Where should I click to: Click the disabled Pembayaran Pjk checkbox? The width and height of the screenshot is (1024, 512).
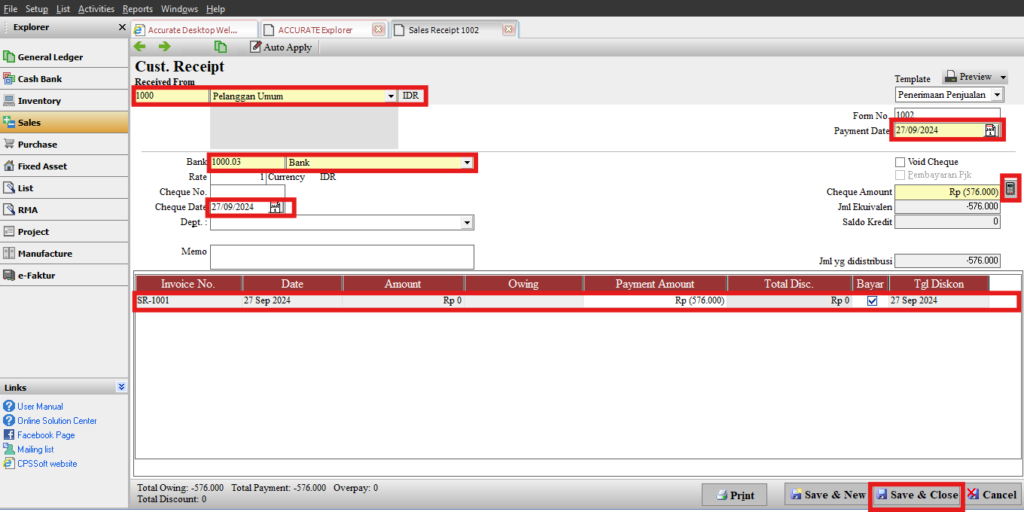pos(900,175)
